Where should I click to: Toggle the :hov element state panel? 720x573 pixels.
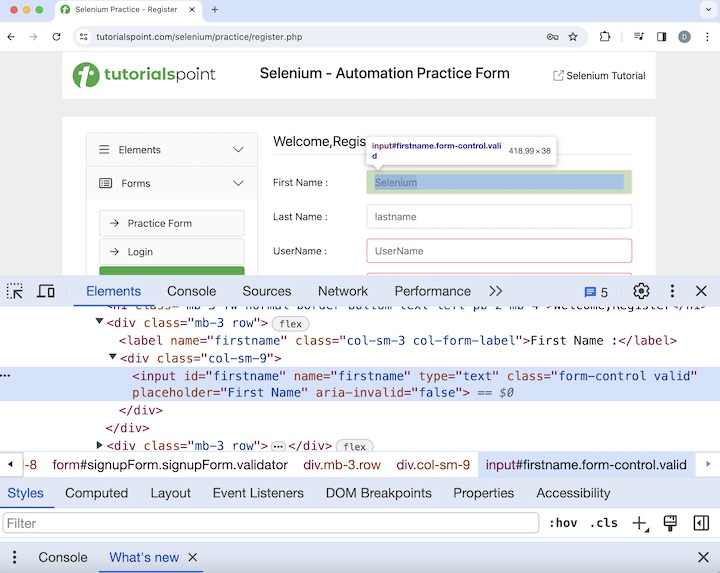click(x=563, y=523)
